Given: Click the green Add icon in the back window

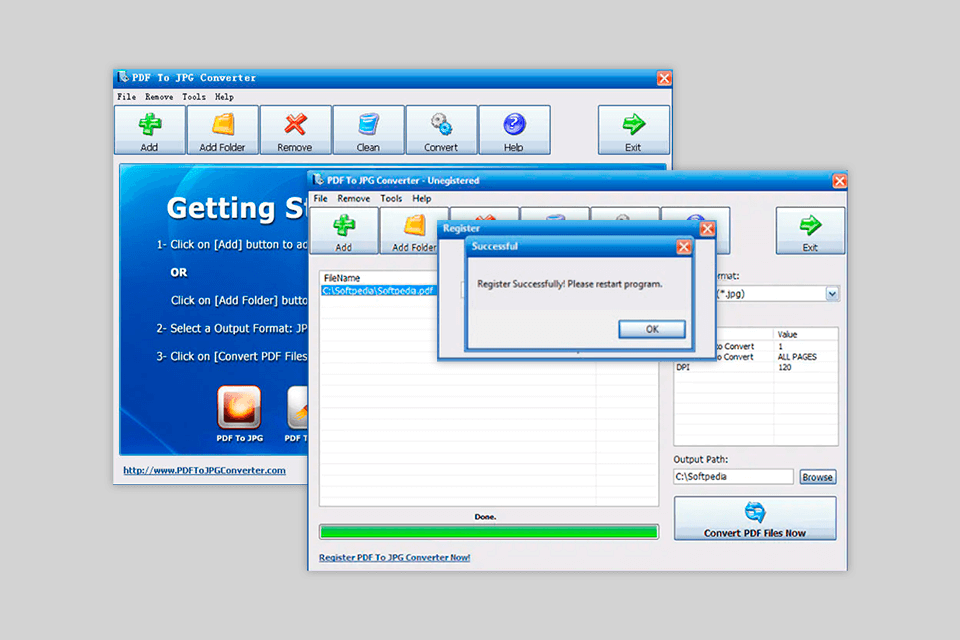Looking at the screenshot, I should click(149, 125).
